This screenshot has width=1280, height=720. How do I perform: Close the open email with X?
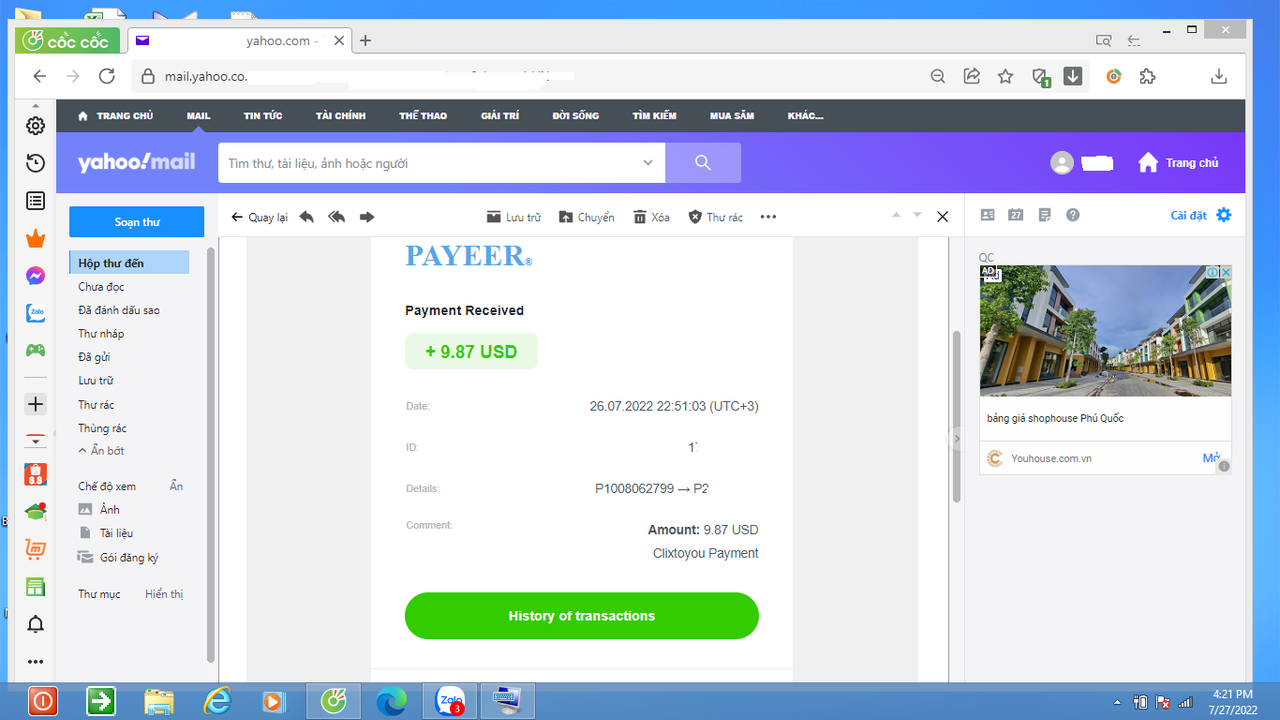942,216
